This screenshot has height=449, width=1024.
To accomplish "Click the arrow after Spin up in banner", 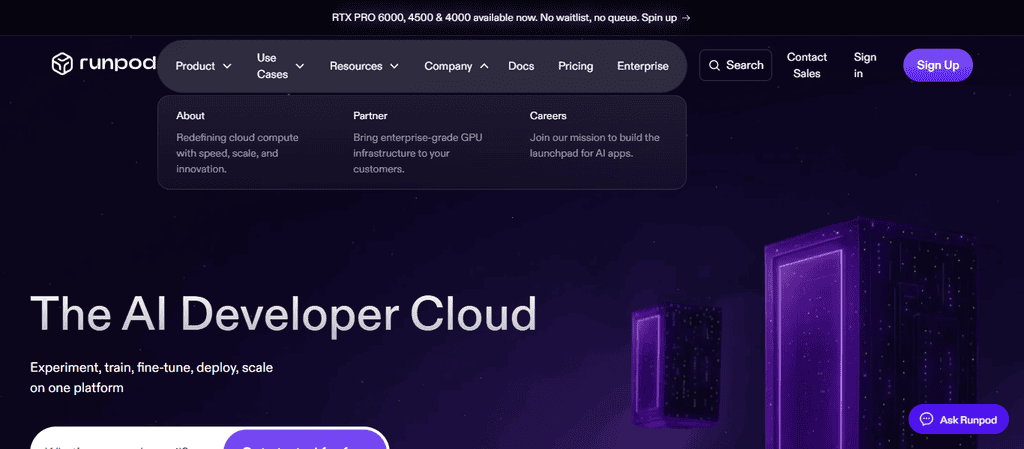I will pos(686,18).
